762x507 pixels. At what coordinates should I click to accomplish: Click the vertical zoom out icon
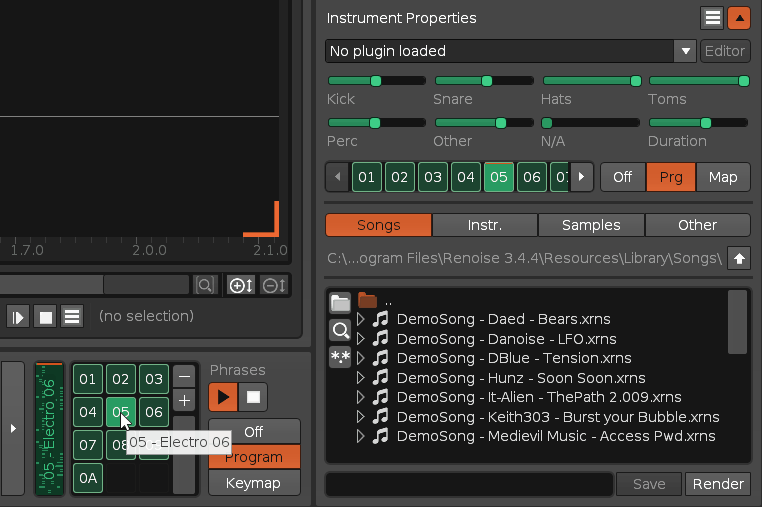pyautogui.click(x=274, y=285)
